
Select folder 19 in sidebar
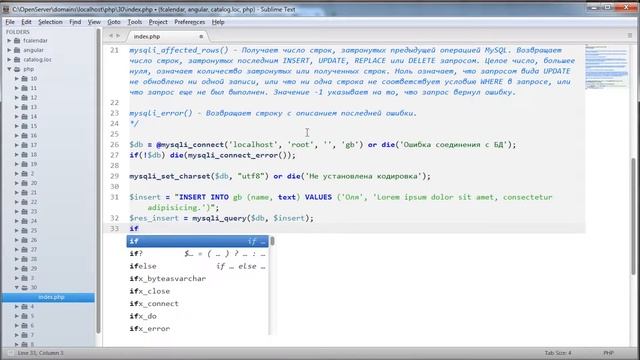[x=33, y=164]
